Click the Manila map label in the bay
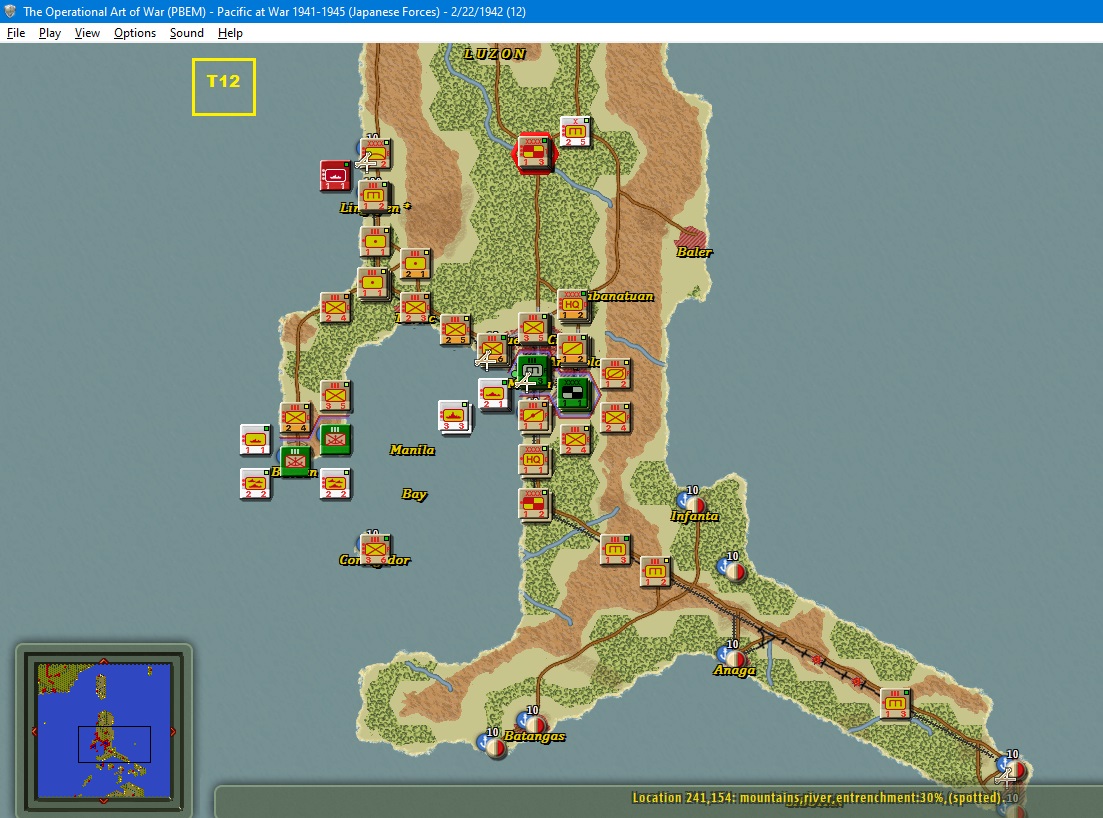 412,449
